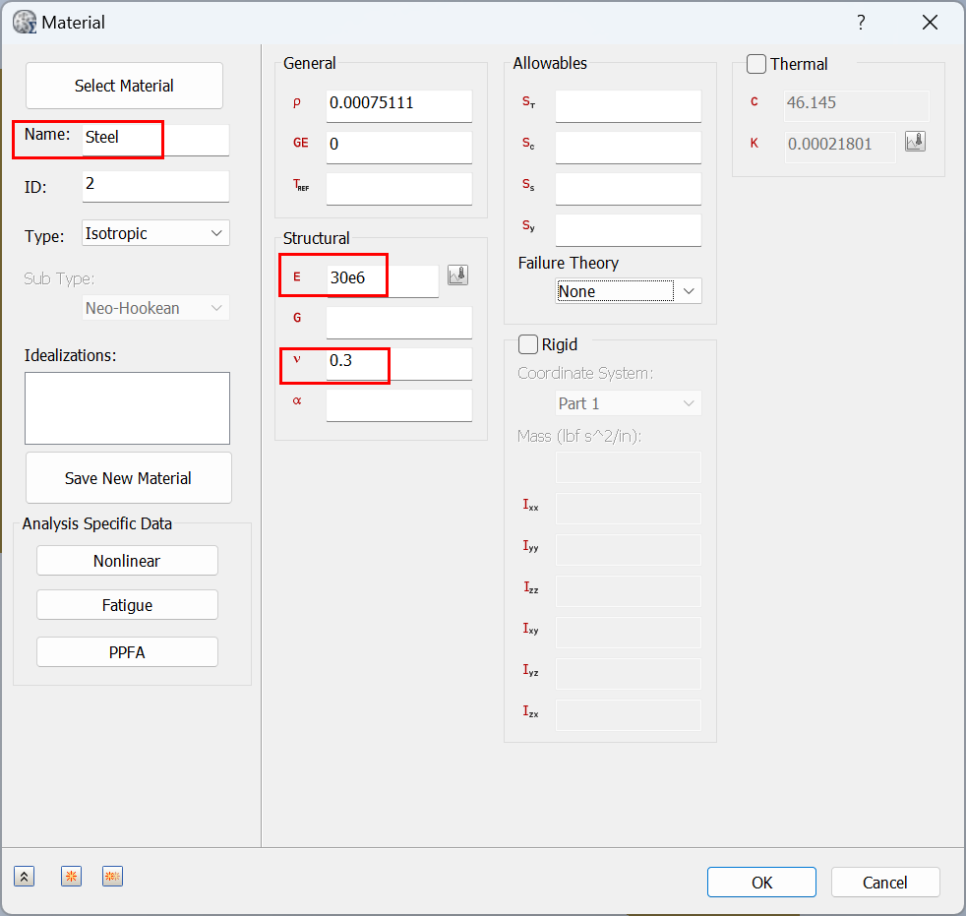This screenshot has height=916, width=966.
Task: Close the Material dialog with the X
Action: point(930,22)
